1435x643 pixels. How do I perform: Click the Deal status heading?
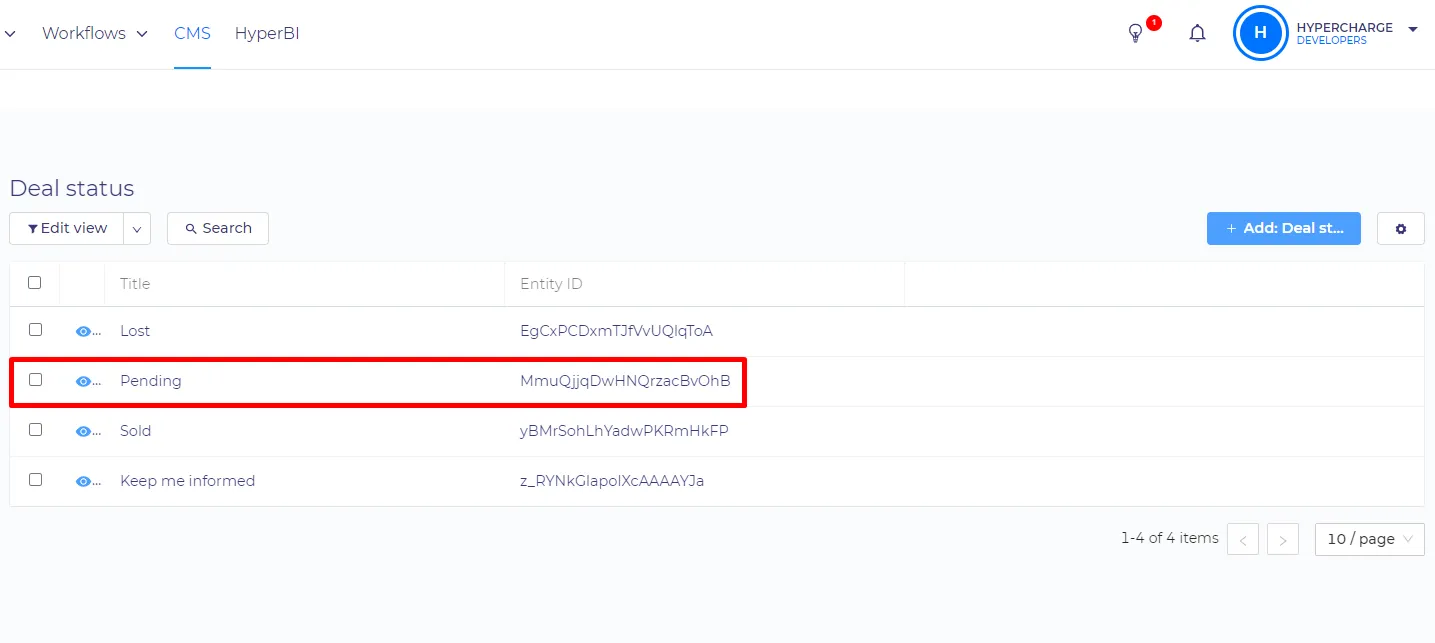72,188
